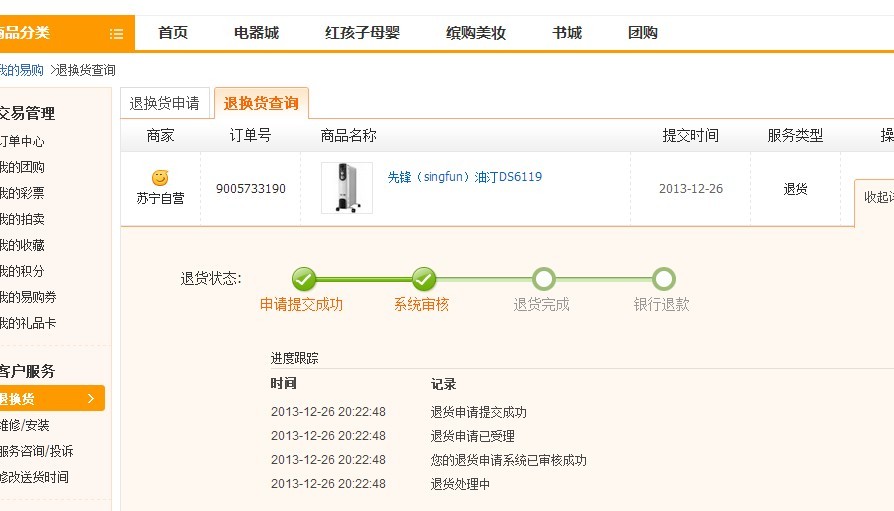The image size is (894, 511).
Task: Open 我的积分 in sidebar
Action: click(x=22, y=271)
